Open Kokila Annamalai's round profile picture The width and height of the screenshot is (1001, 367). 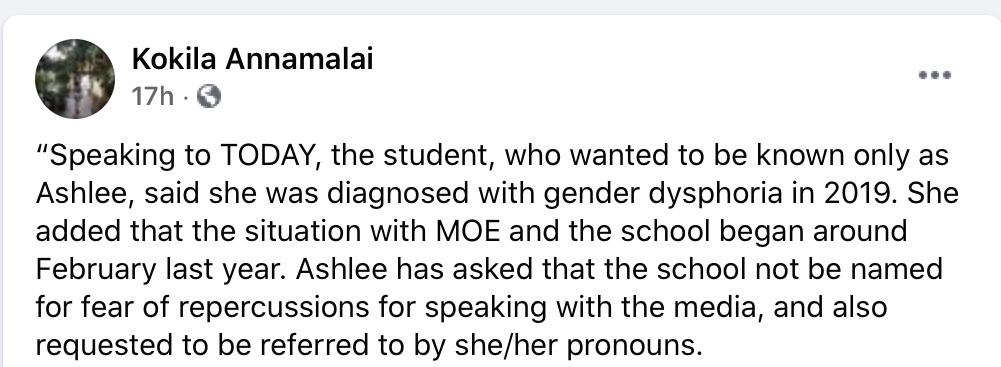pos(75,79)
